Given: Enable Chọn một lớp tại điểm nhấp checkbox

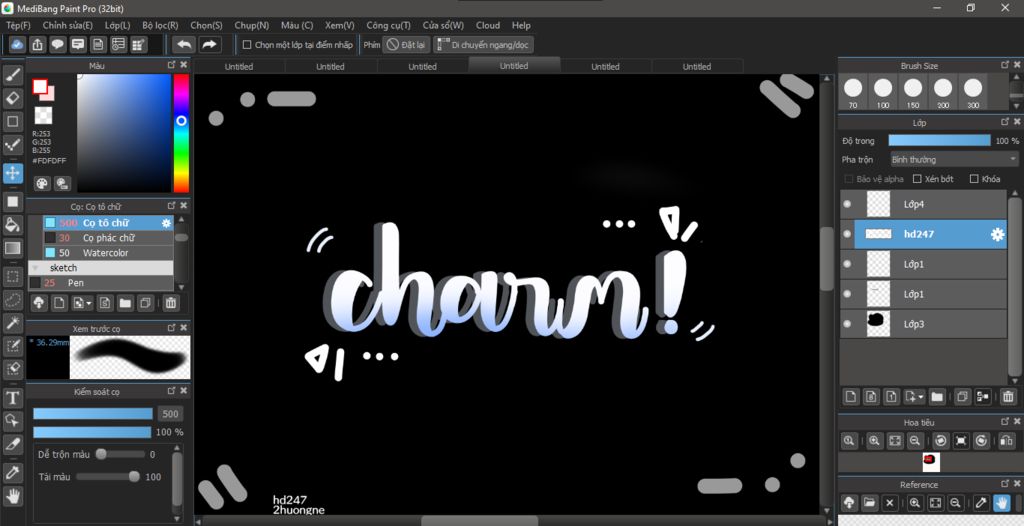Looking at the screenshot, I should [247, 45].
